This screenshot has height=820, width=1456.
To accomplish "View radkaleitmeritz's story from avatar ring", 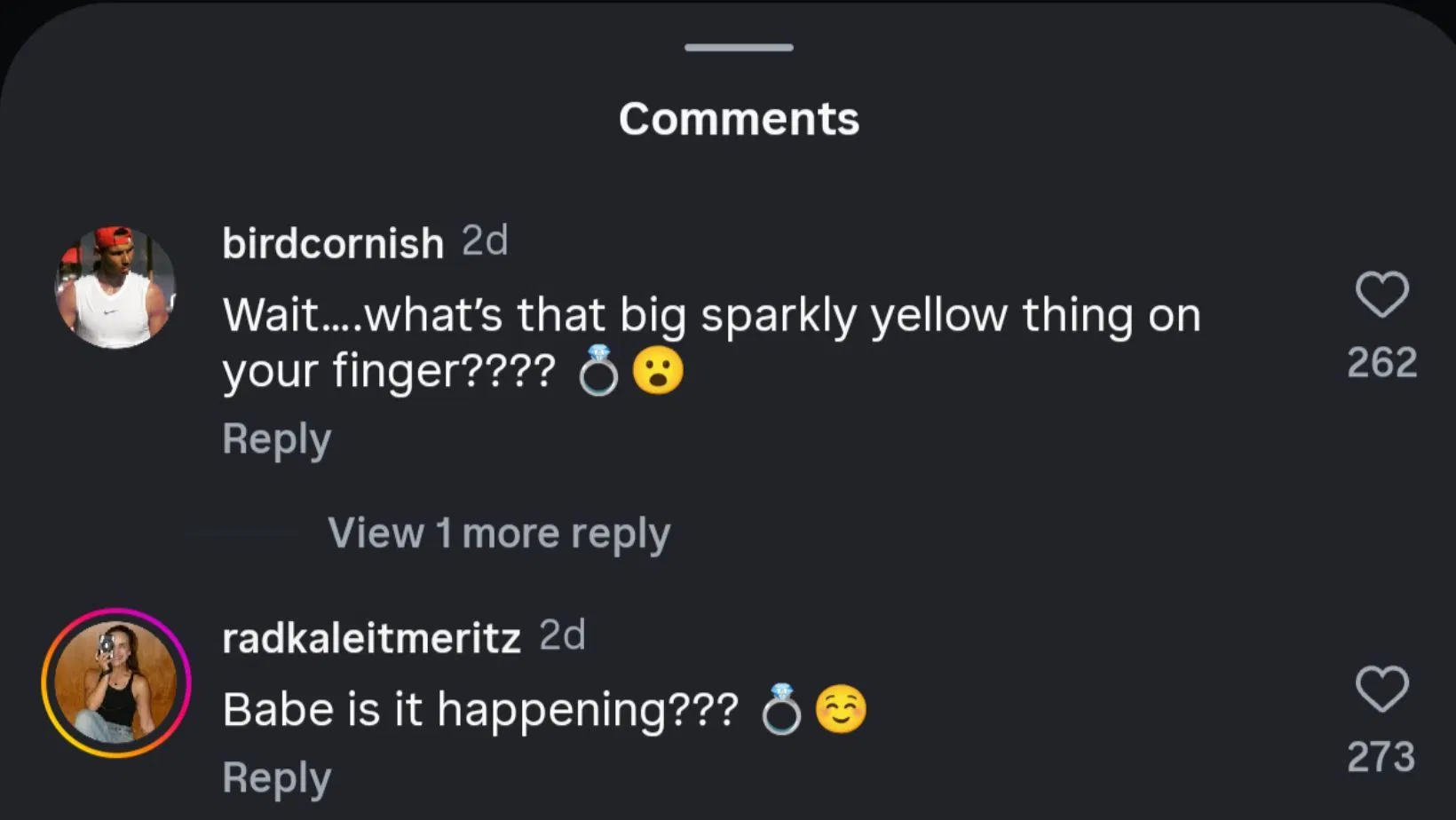I will pos(115,682).
